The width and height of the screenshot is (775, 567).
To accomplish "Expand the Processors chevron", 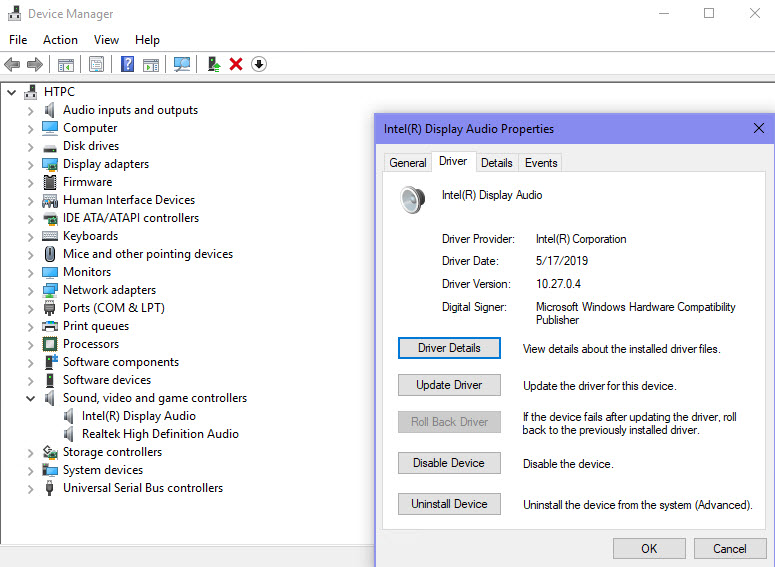I will (30, 345).
